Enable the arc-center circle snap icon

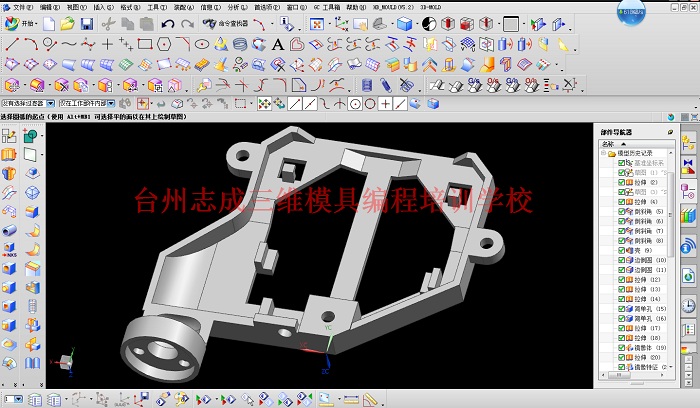[370, 104]
